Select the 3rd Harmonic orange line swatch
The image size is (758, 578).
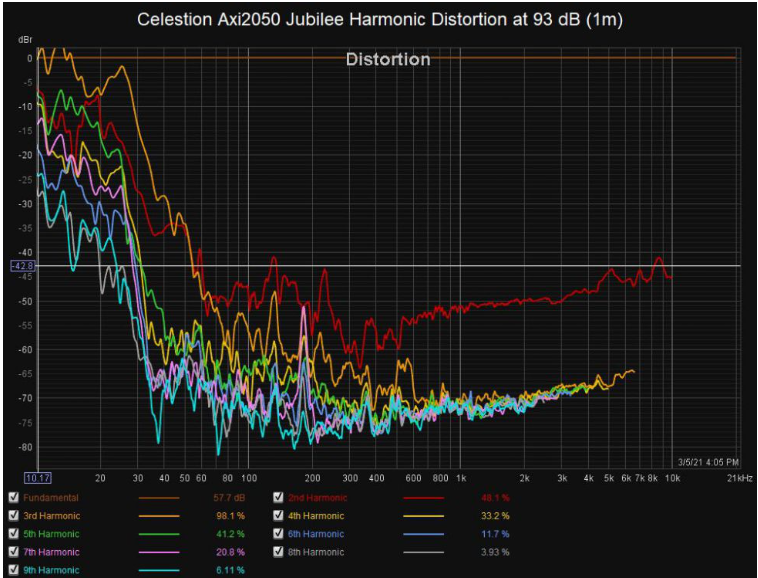point(159,516)
